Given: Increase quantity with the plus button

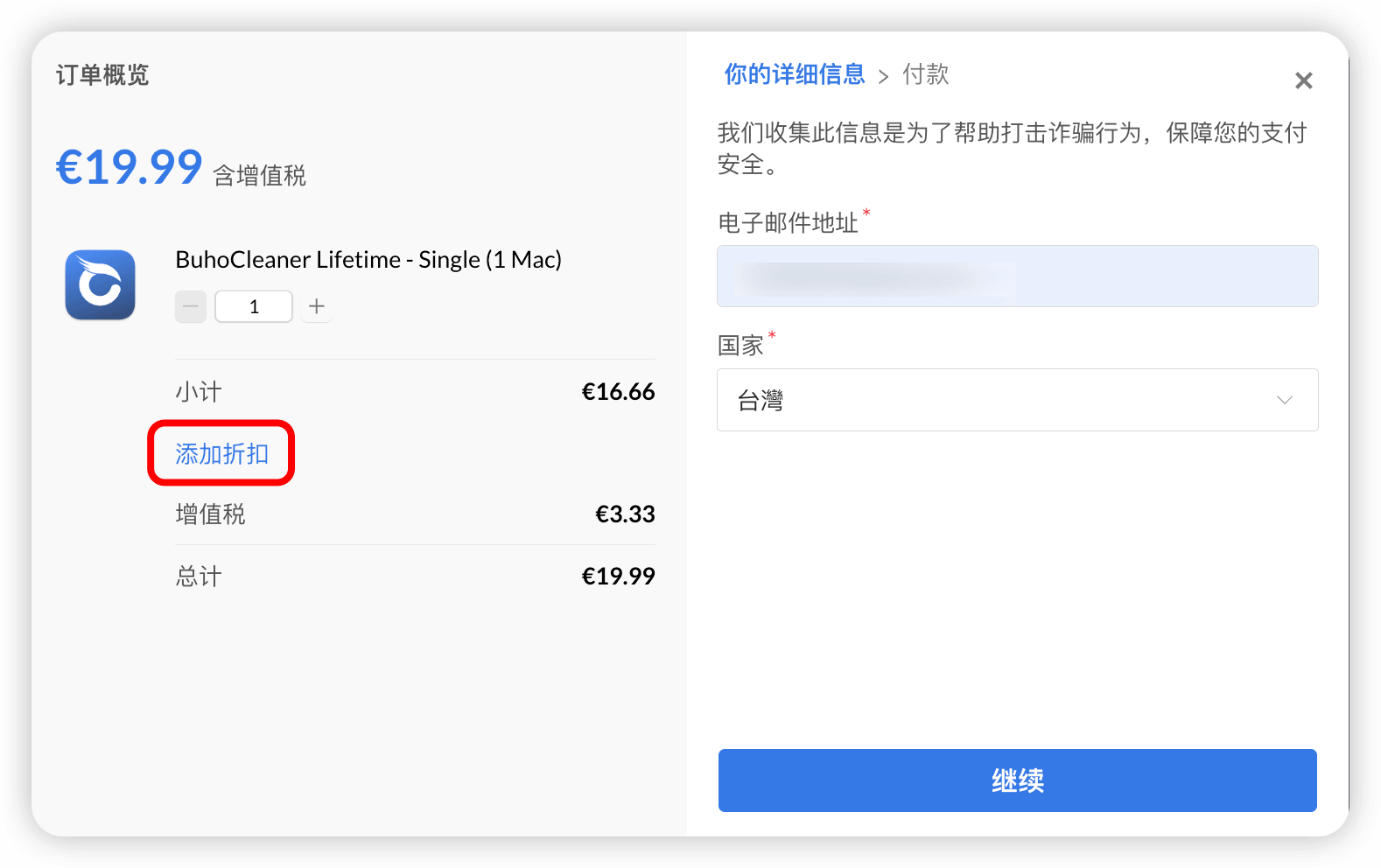Looking at the screenshot, I should tap(317, 306).
